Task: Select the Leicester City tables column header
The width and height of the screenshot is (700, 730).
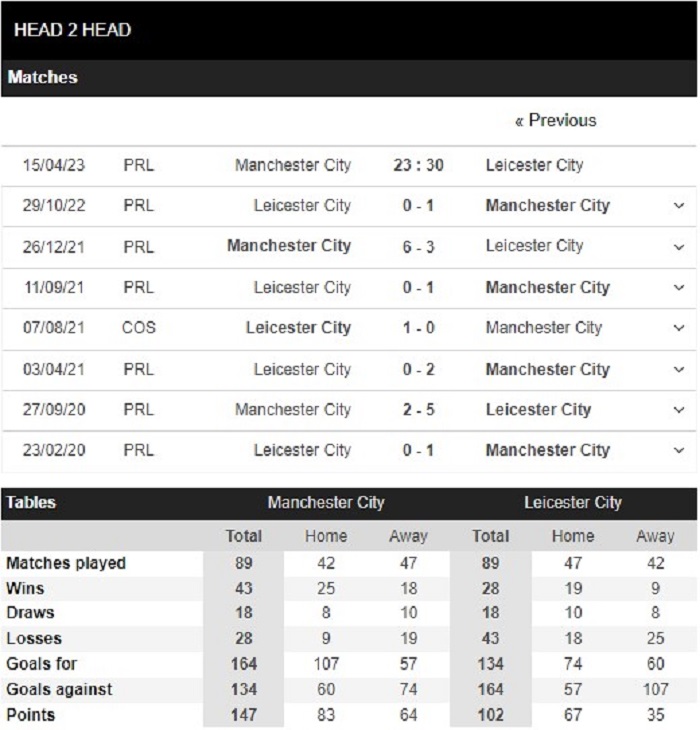Action: [x=572, y=503]
